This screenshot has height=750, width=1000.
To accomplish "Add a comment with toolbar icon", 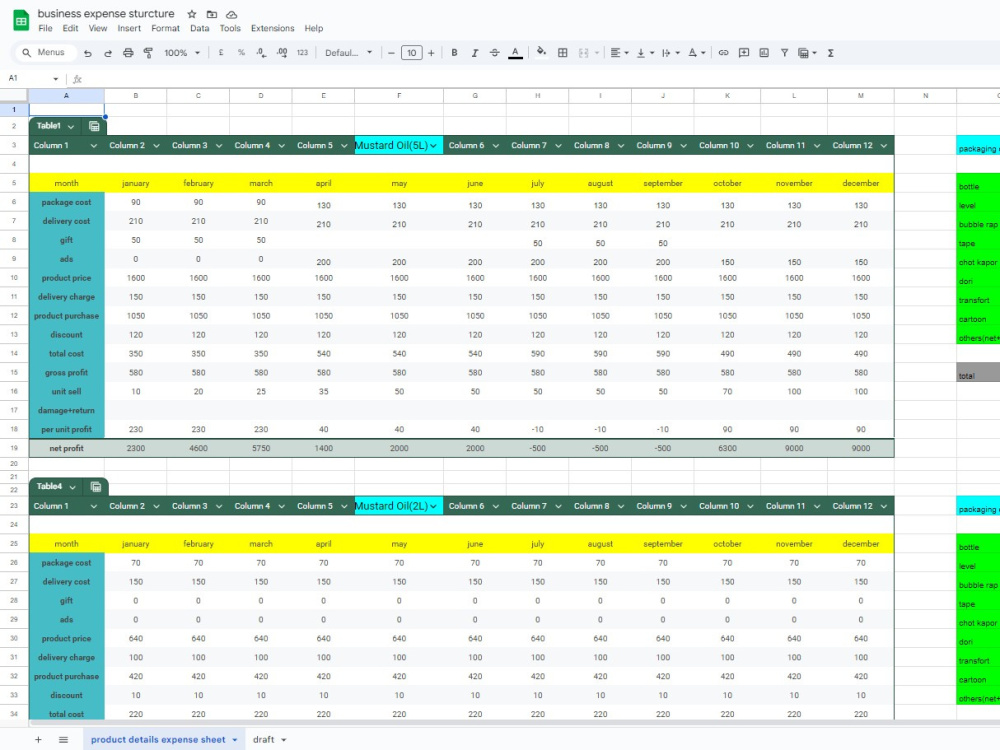I will tap(744, 53).
